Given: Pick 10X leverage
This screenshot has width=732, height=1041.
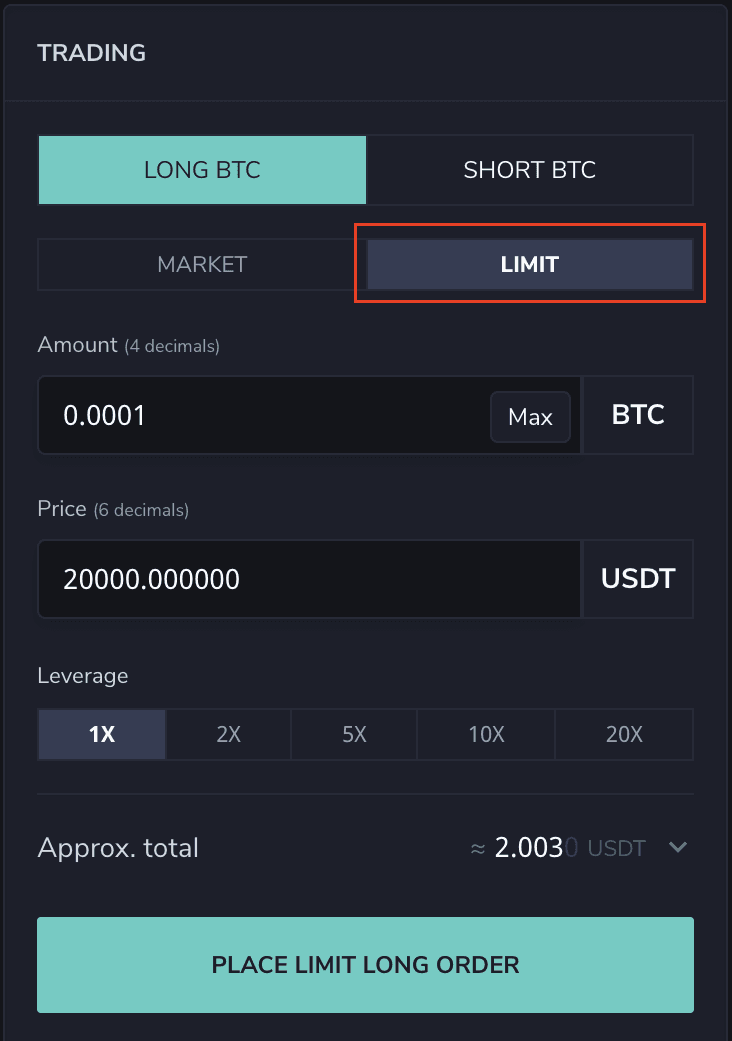Looking at the screenshot, I should [x=486, y=735].
